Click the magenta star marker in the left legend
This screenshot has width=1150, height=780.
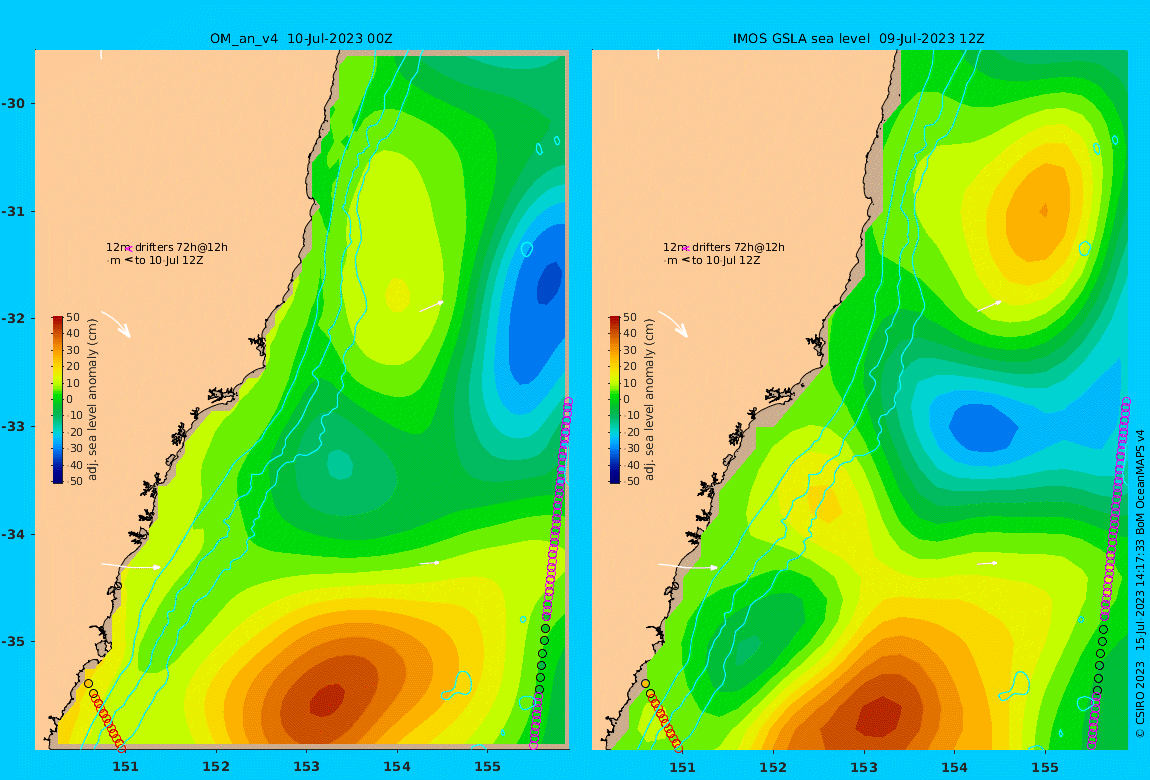pyautogui.click(x=129, y=249)
